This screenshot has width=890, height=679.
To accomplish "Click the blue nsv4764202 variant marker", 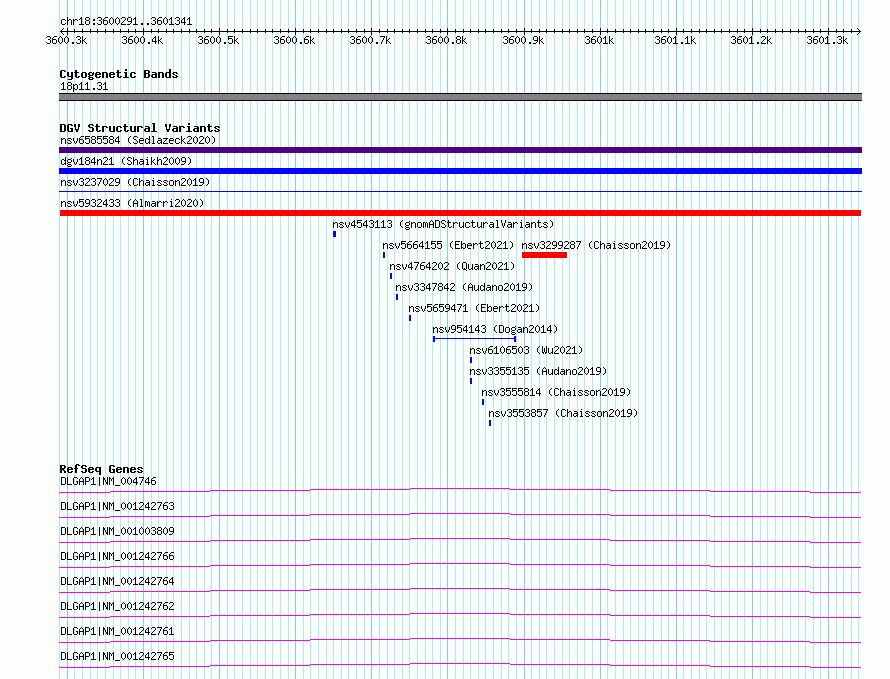I will coord(391,276).
